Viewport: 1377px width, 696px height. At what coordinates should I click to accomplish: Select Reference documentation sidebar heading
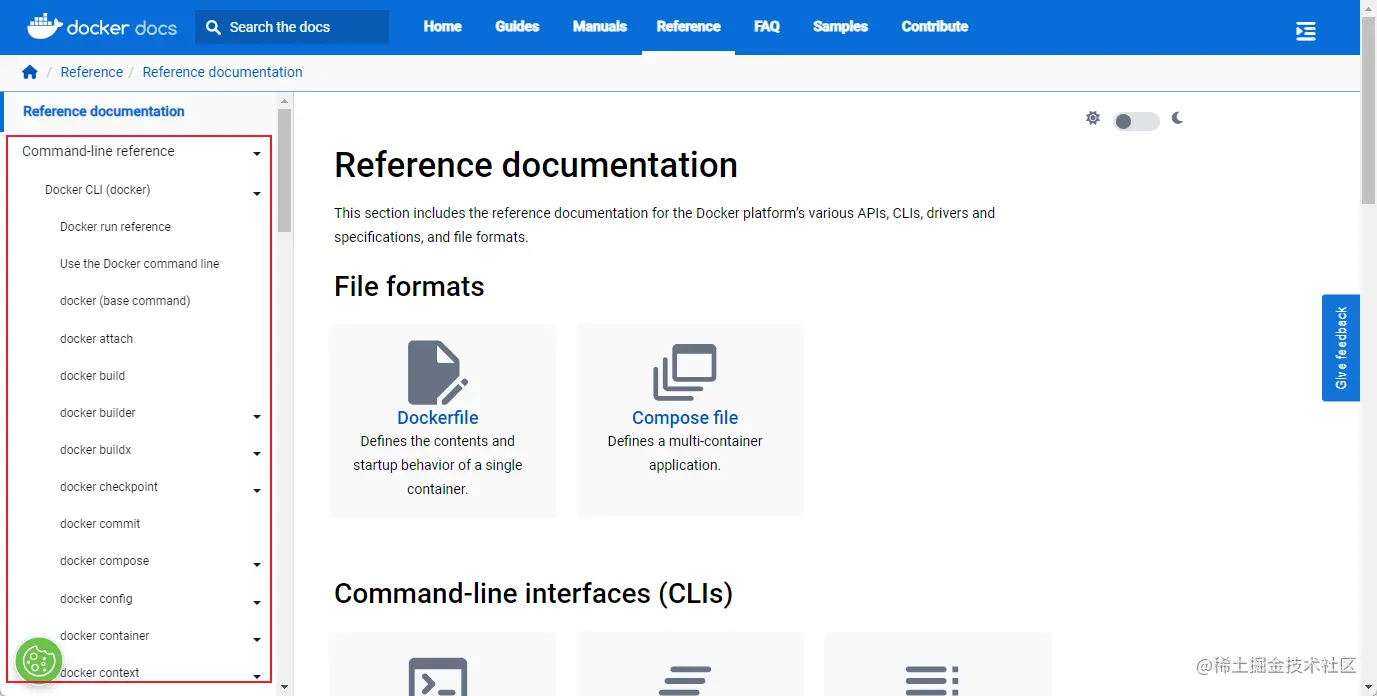click(104, 111)
